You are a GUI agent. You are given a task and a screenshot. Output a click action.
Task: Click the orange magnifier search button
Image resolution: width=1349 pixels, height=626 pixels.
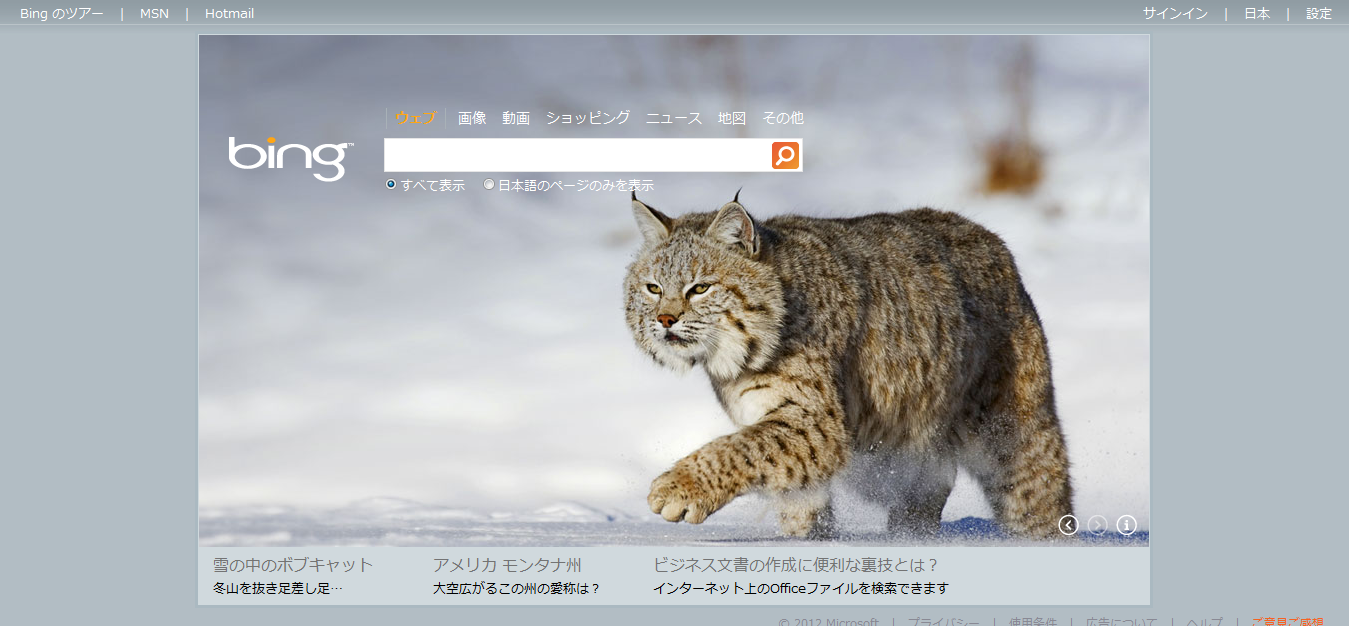(785, 155)
